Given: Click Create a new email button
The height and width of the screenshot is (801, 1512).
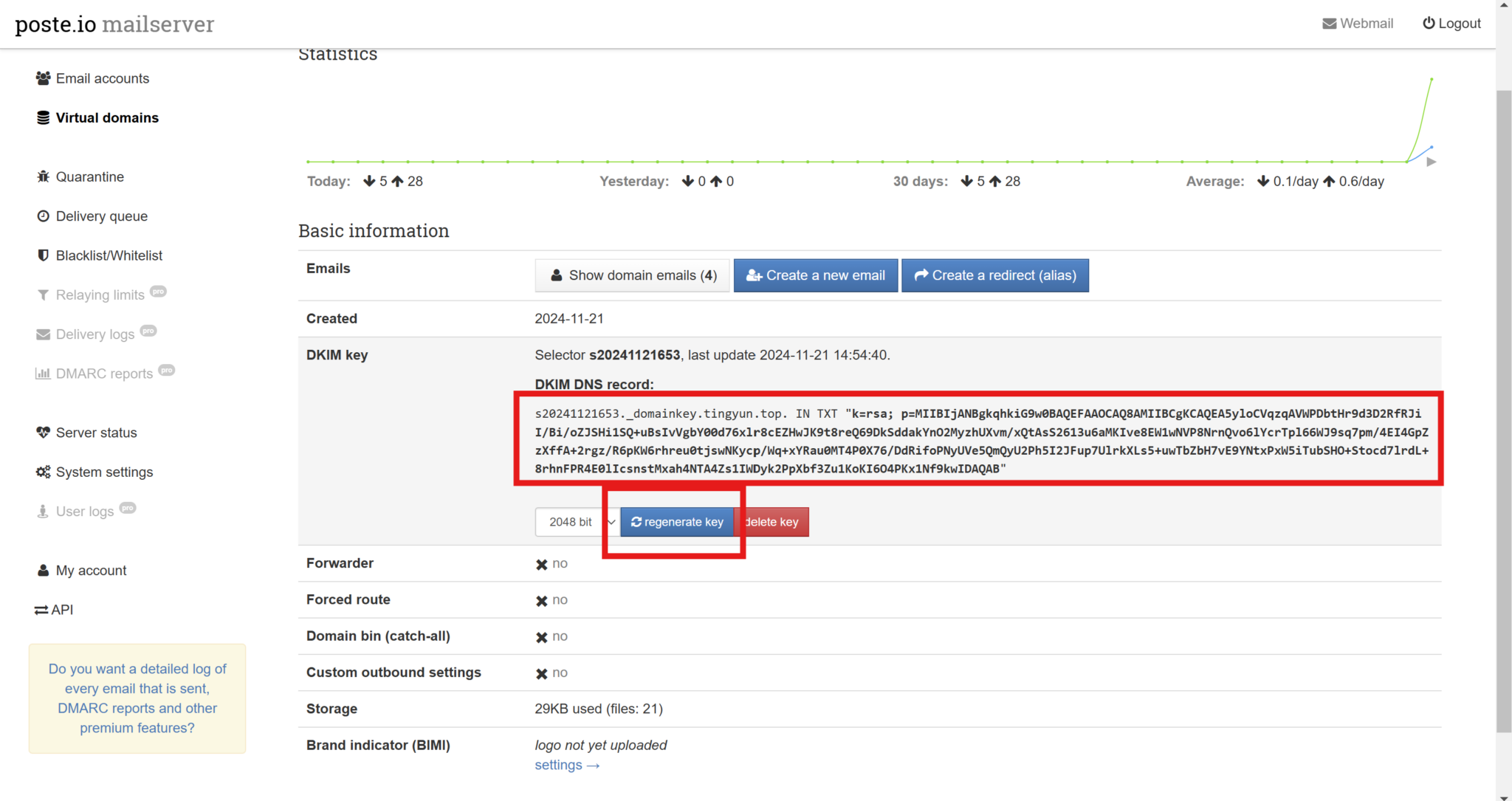Looking at the screenshot, I should click(x=815, y=275).
